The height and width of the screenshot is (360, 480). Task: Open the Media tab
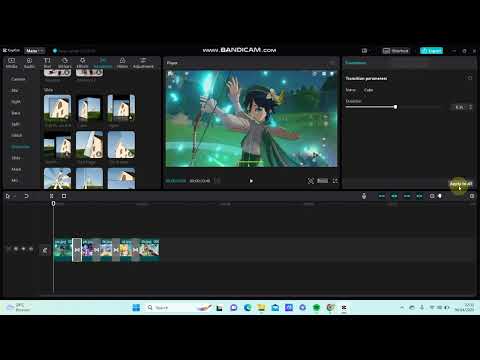tap(12, 63)
